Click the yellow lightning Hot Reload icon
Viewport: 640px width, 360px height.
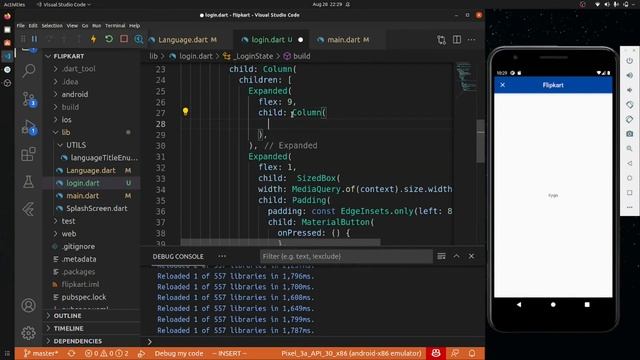click(x=93, y=39)
